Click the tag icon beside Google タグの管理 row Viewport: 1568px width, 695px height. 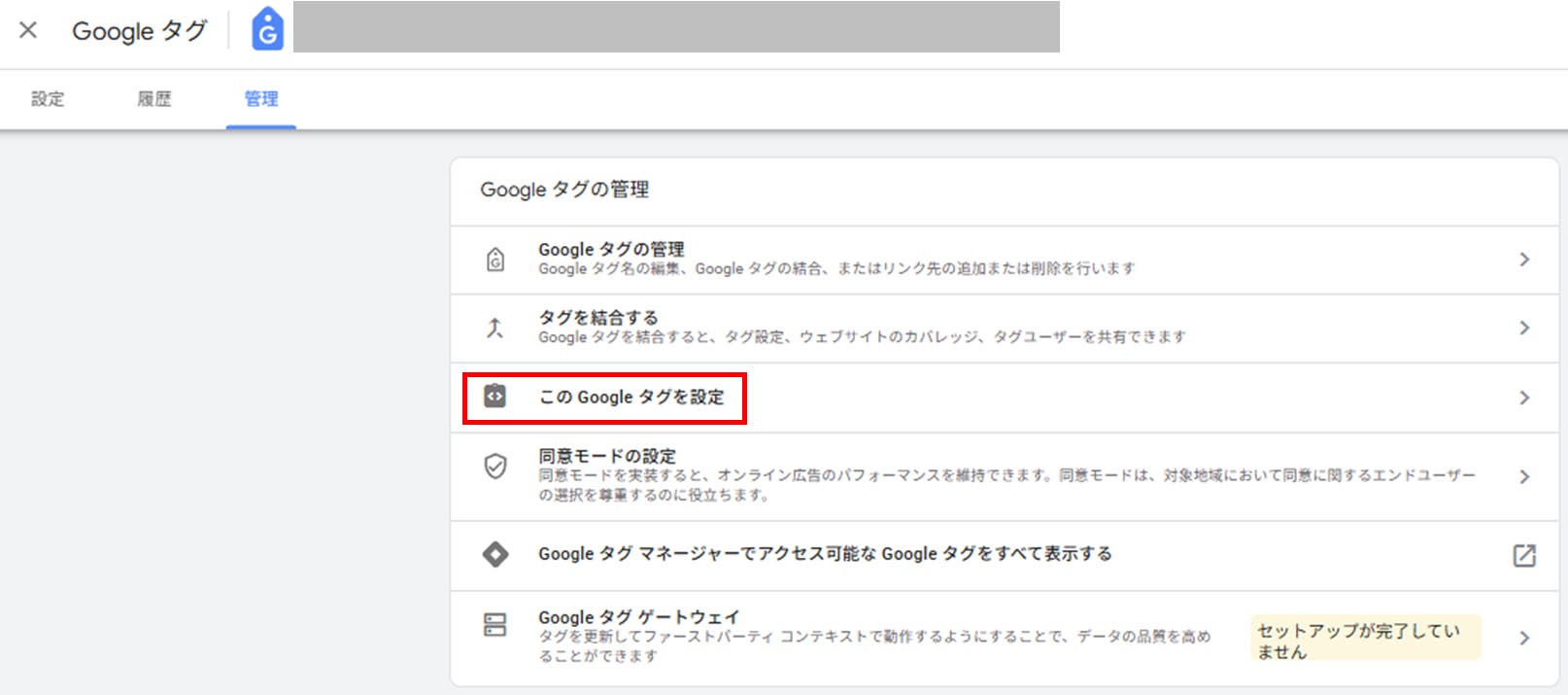(495, 260)
